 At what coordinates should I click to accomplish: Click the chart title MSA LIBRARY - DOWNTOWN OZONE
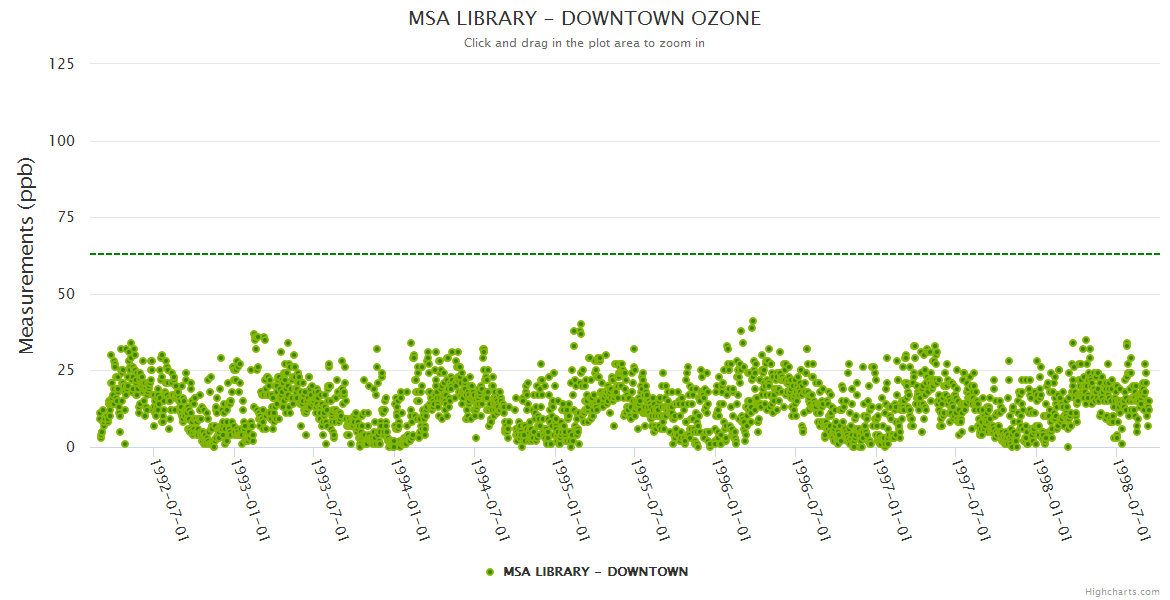584,18
